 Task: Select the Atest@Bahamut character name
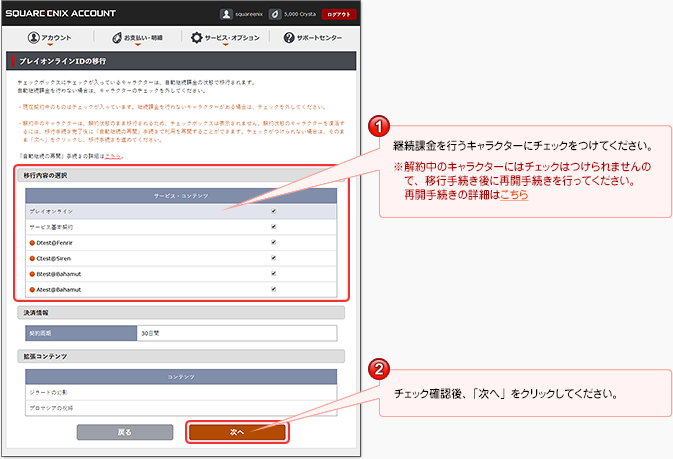pos(58,289)
